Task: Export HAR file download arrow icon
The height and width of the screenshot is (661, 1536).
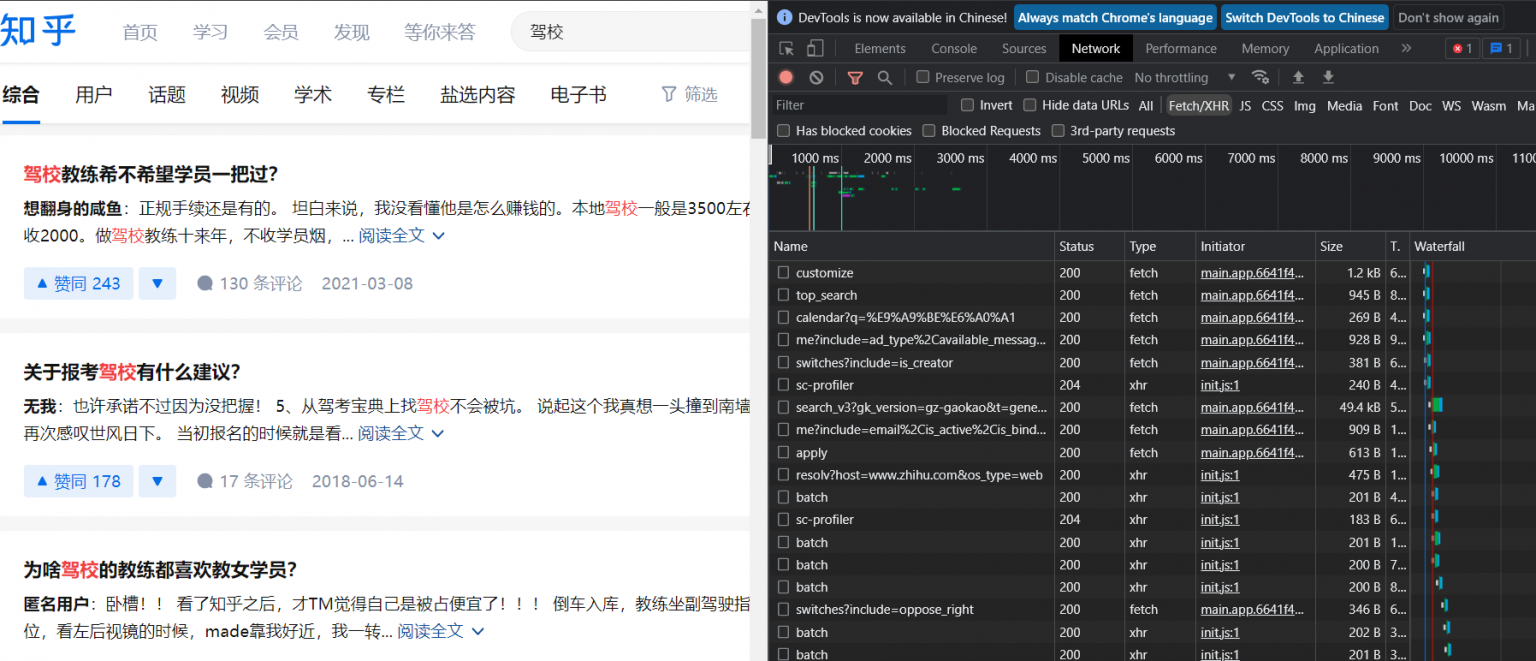Action: 1328,77
